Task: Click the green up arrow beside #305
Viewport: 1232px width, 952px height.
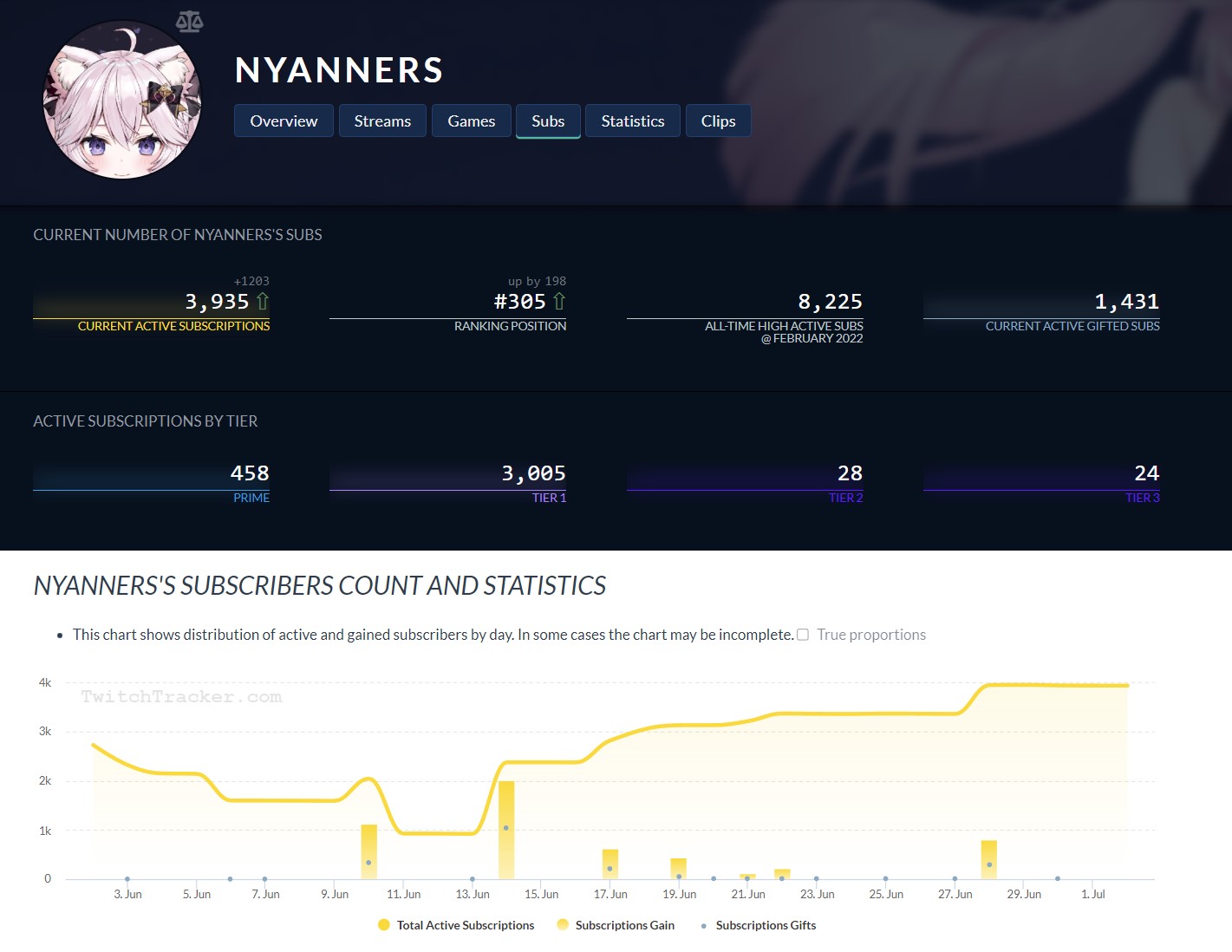Action: (559, 301)
